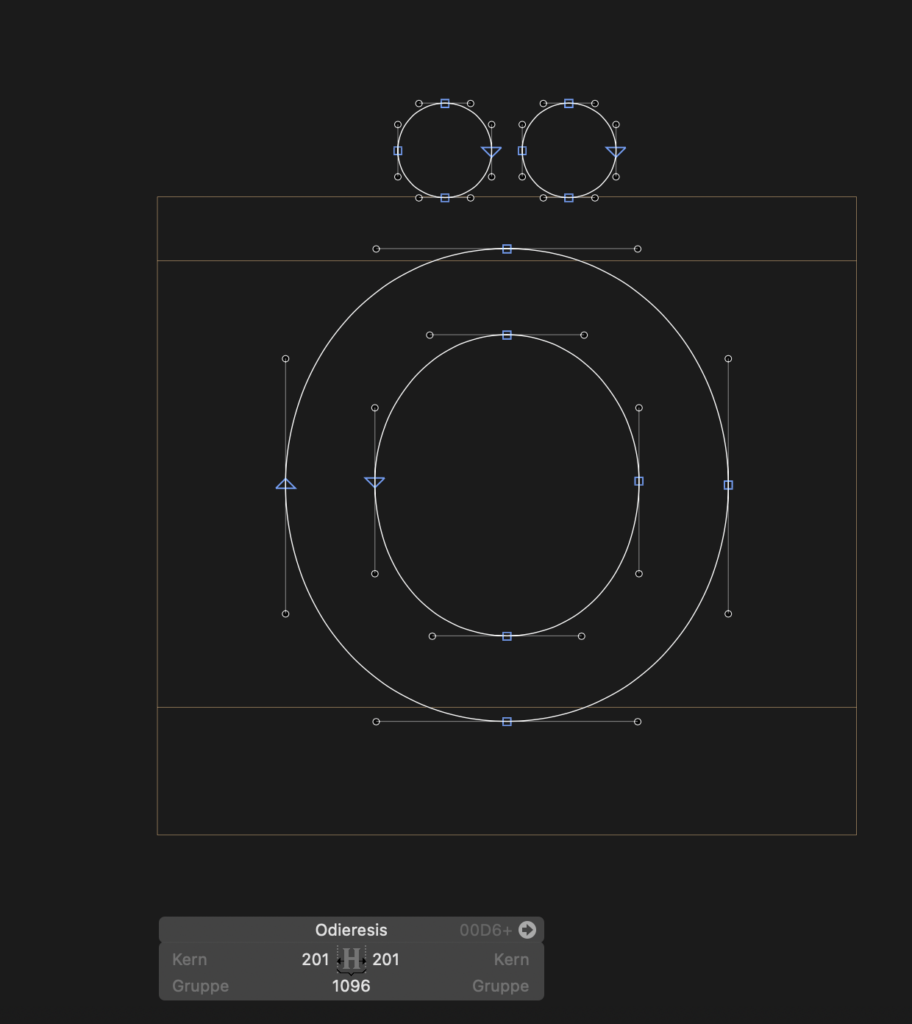Select right square node of outer O
The height and width of the screenshot is (1024, 912).
[728, 485]
